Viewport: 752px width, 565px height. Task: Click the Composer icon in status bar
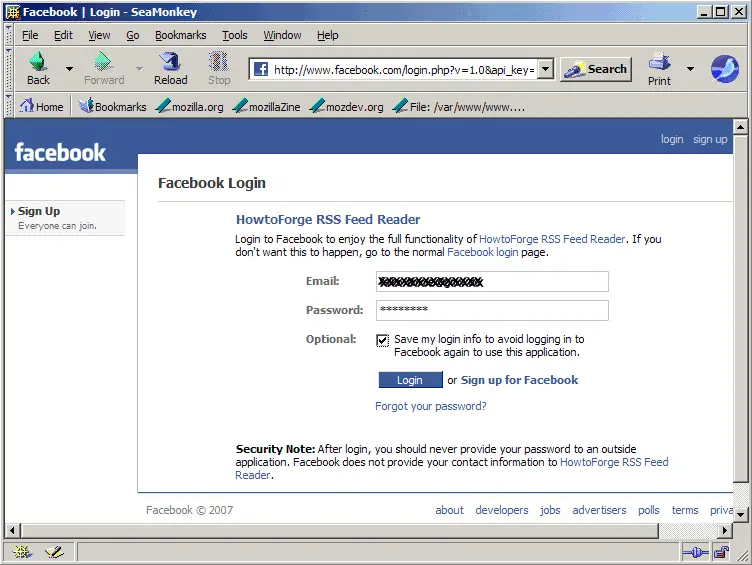[x=54, y=552]
